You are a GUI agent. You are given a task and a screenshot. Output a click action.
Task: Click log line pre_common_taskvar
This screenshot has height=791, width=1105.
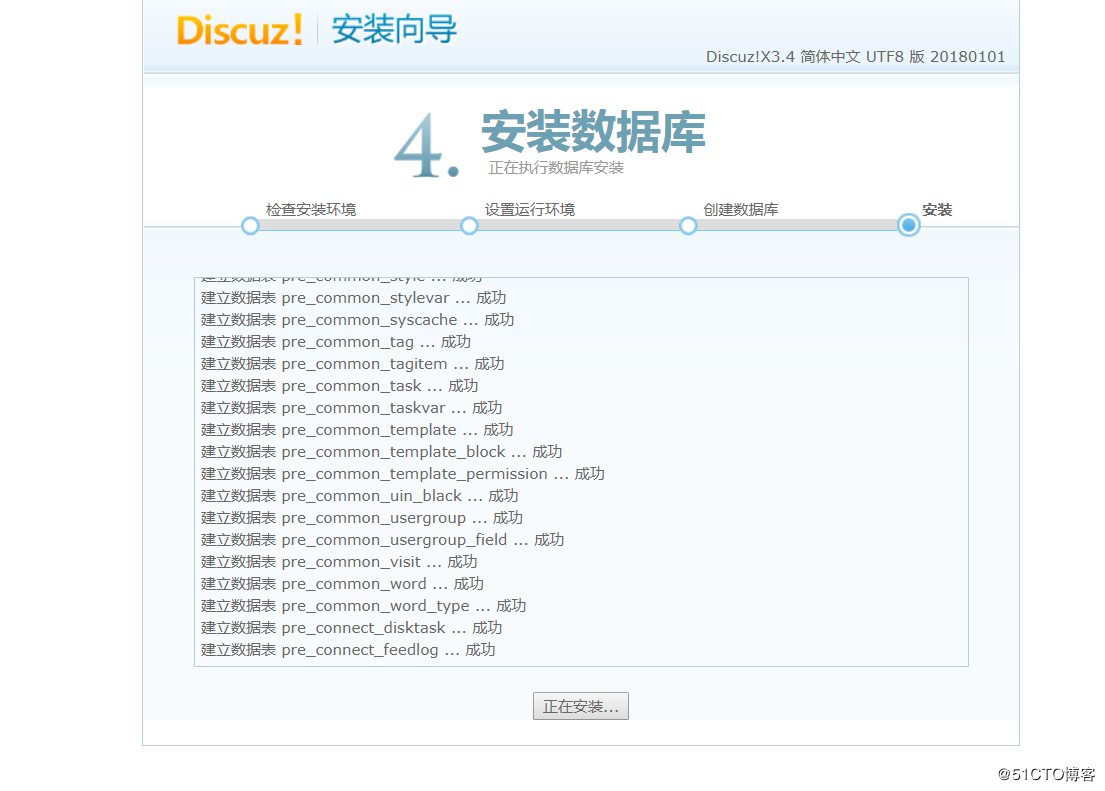[352, 407]
